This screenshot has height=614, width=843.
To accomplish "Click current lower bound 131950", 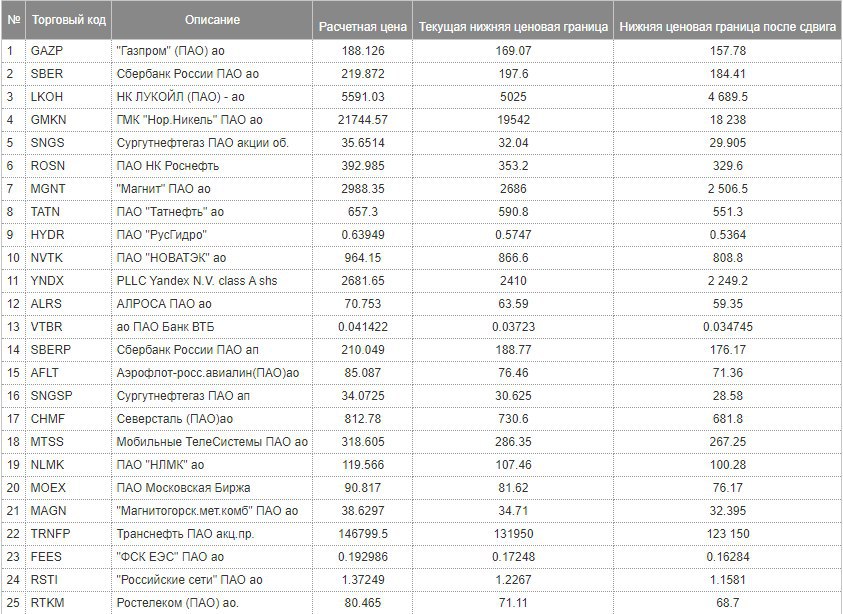I will (x=513, y=534).
